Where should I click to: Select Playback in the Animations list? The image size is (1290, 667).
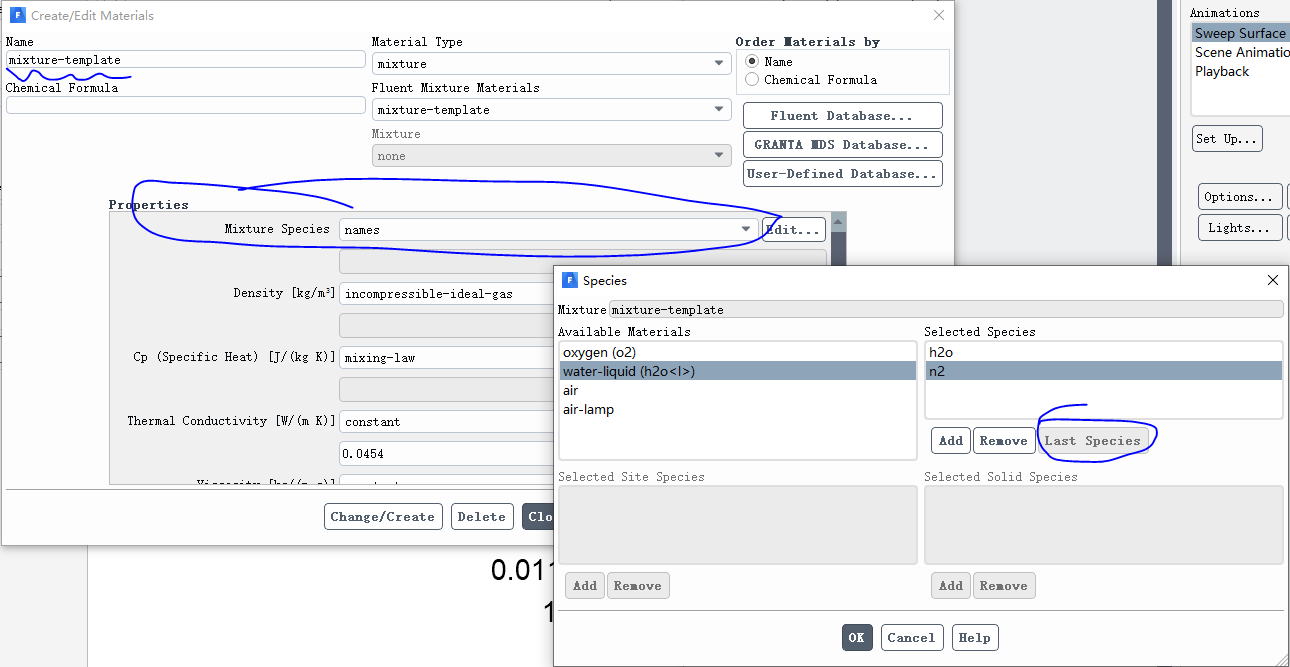click(1222, 72)
